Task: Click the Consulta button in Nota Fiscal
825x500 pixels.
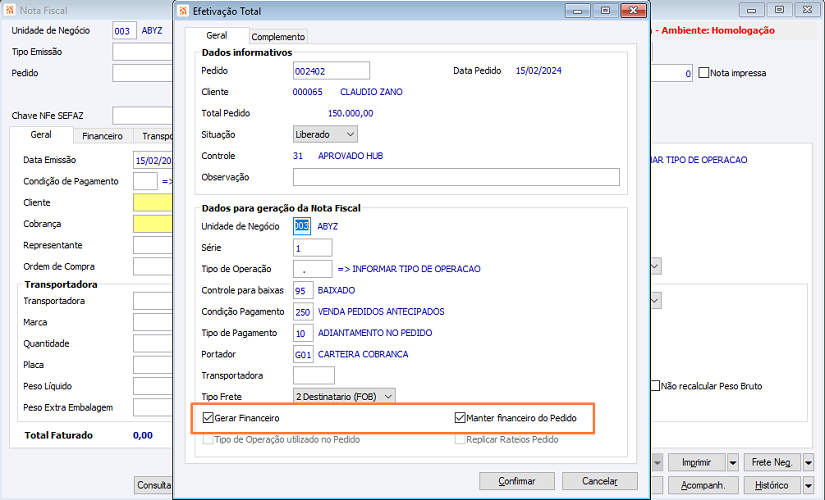Action: pyautogui.click(x=154, y=485)
